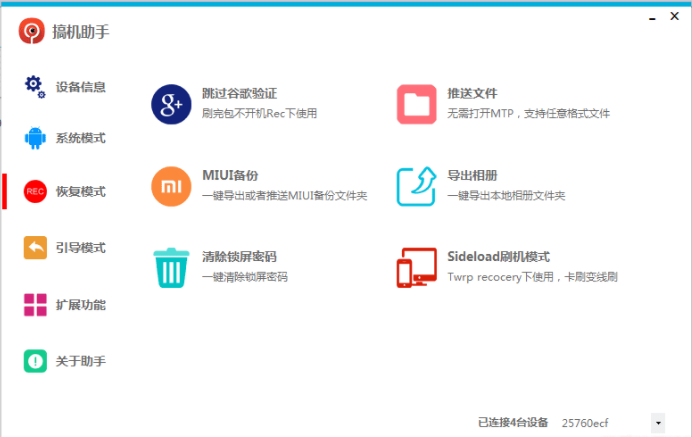
Task: Expand the device serial dropdown arrow
Action: tap(657, 423)
